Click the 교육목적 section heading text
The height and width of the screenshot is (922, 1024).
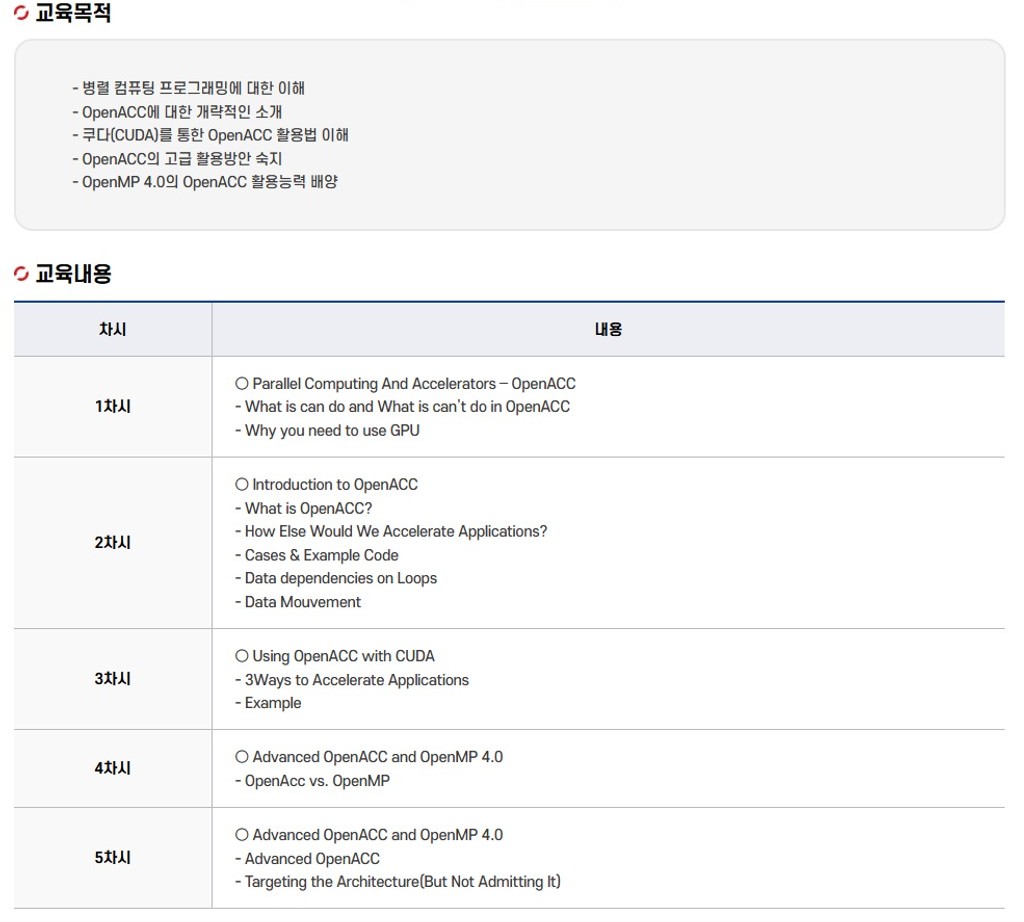click(73, 13)
